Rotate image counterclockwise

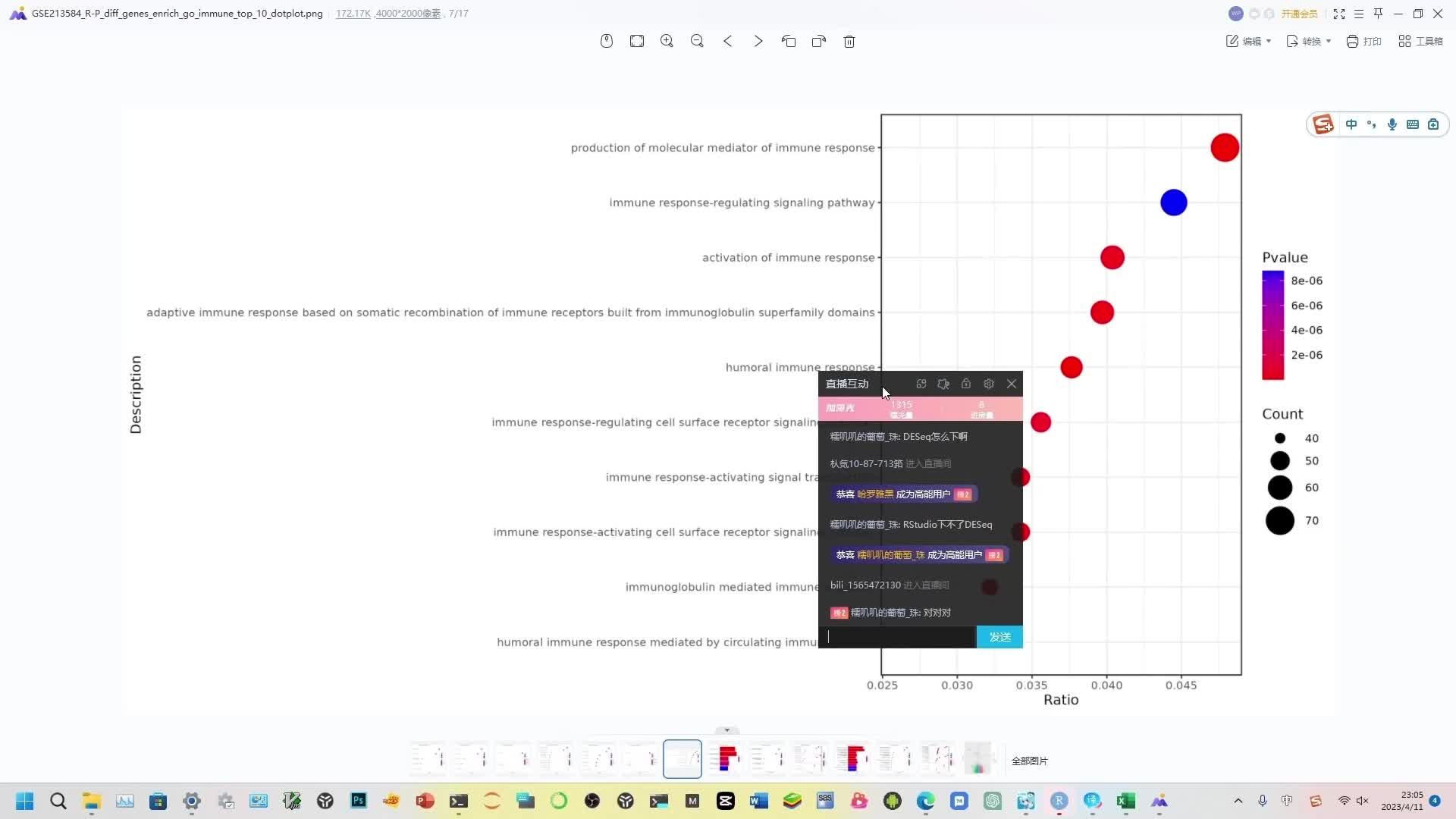click(788, 41)
